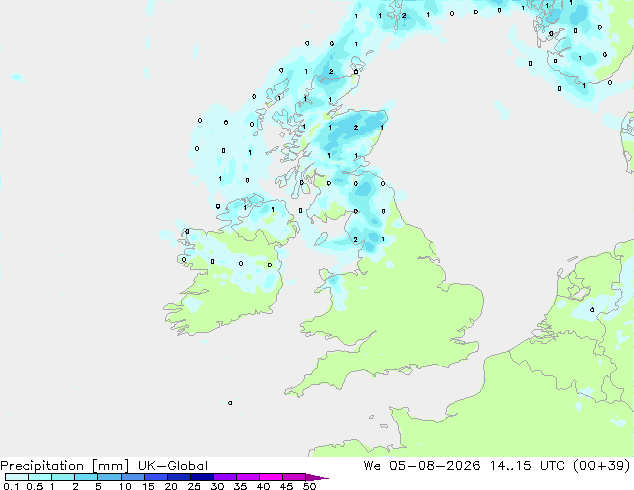Click the legend scale label '25'
The image size is (634, 490).
coord(194,486)
